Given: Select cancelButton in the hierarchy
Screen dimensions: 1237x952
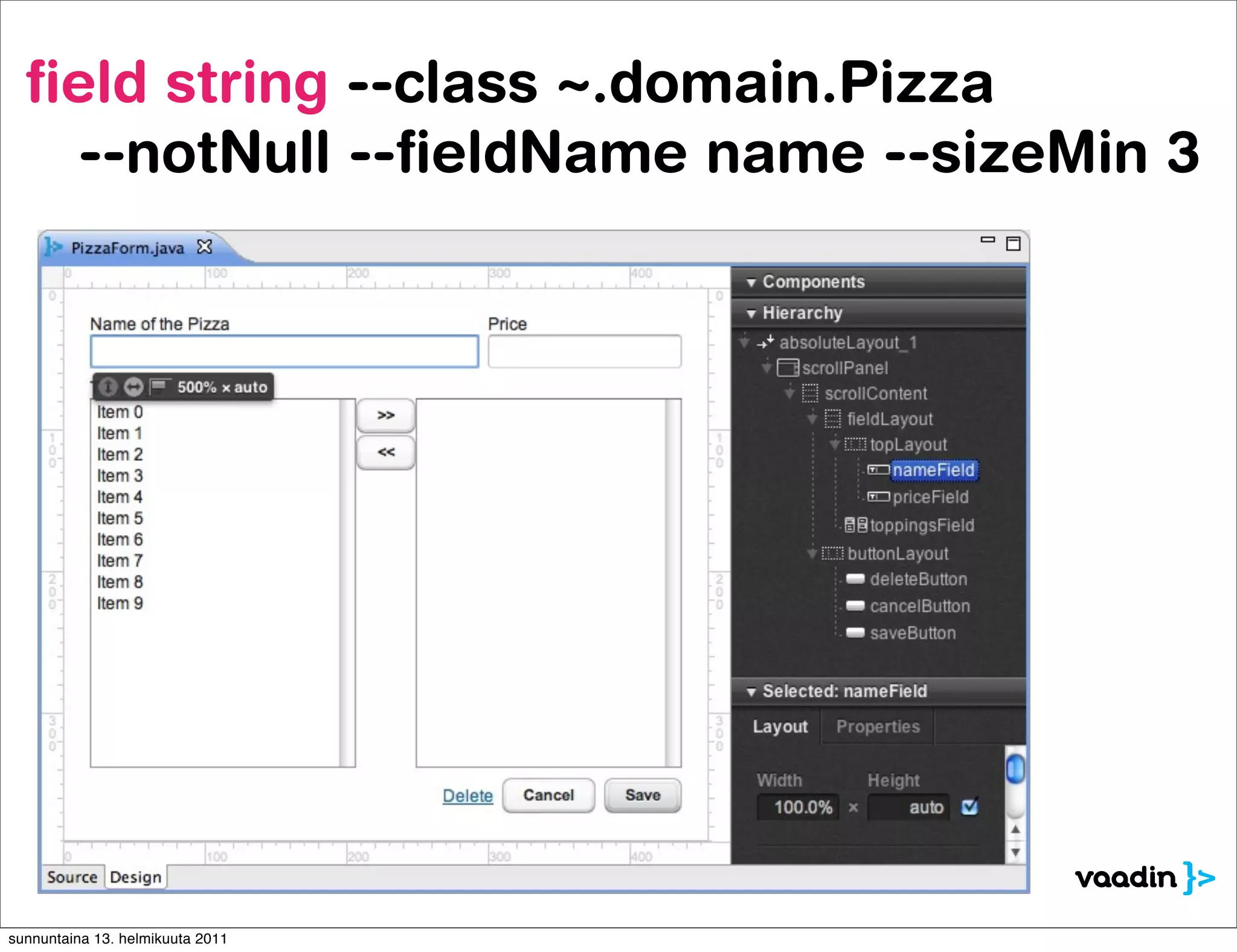Looking at the screenshot, I should pos(919,606).
